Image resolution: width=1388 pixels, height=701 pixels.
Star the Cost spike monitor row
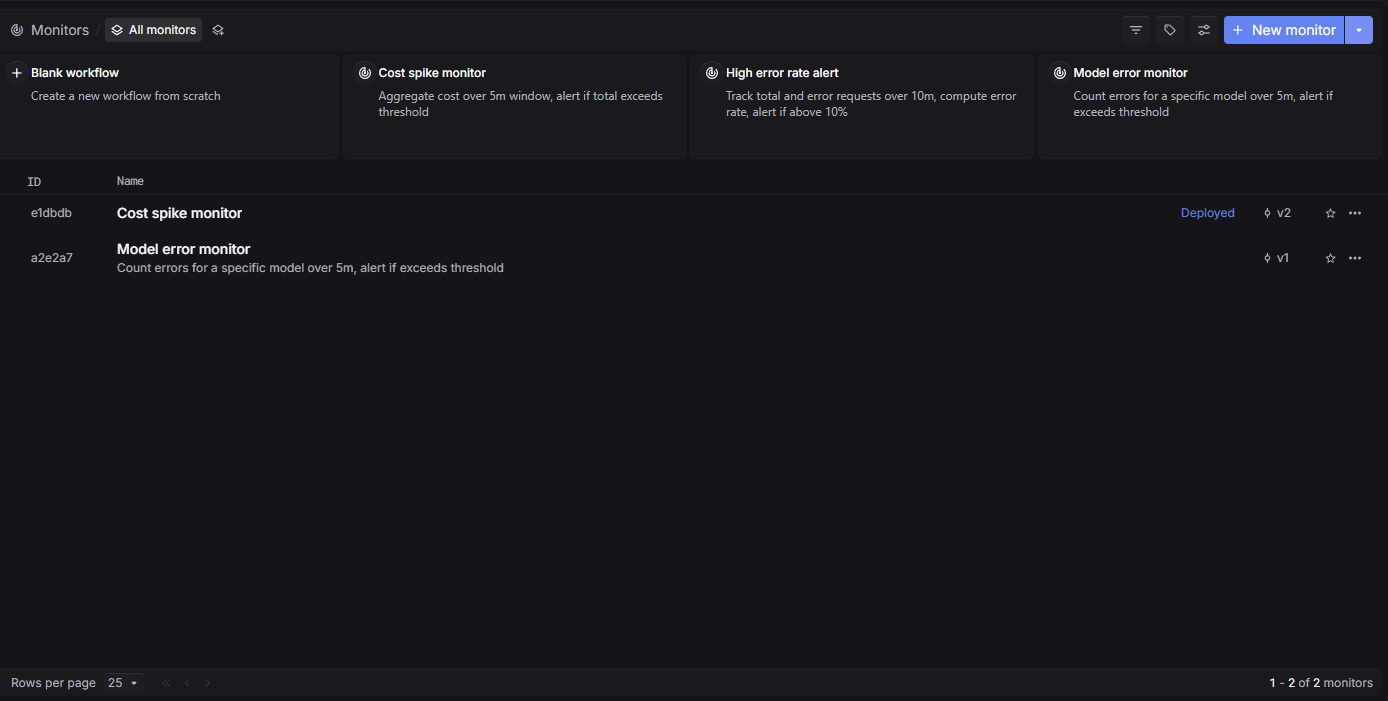1330,213
